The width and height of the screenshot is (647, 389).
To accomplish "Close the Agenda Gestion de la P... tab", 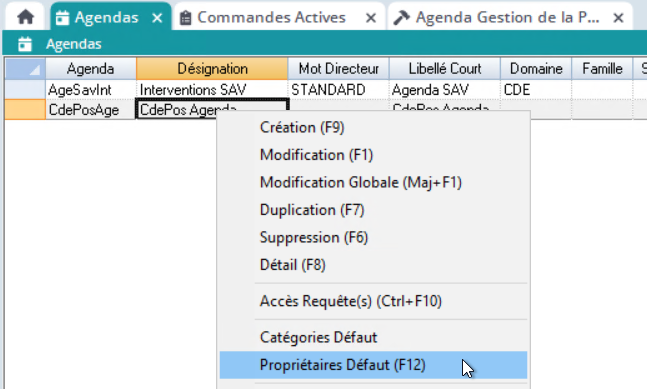I will tap(618, 18).
